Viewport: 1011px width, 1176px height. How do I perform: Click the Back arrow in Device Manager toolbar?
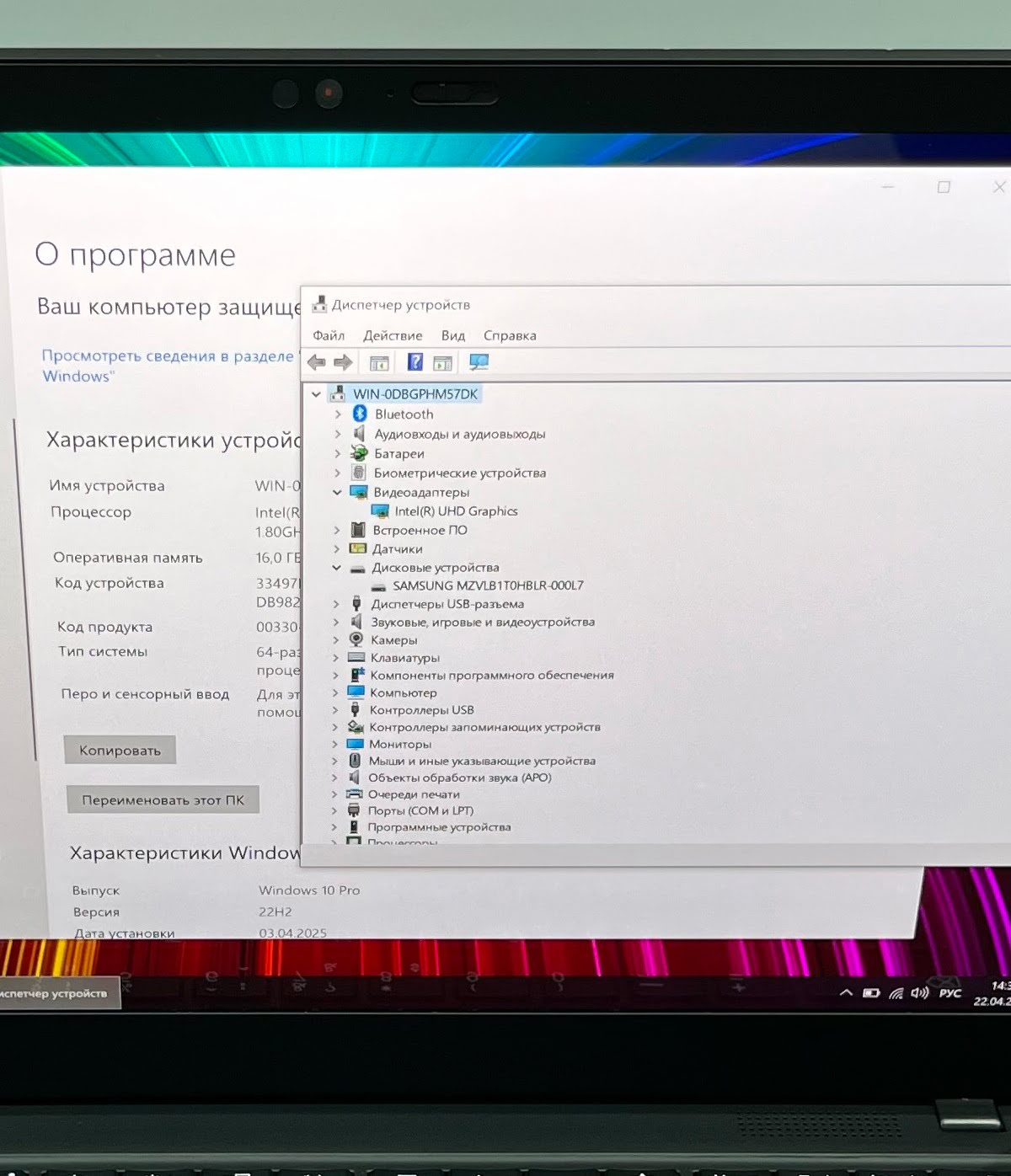point(317,362)
